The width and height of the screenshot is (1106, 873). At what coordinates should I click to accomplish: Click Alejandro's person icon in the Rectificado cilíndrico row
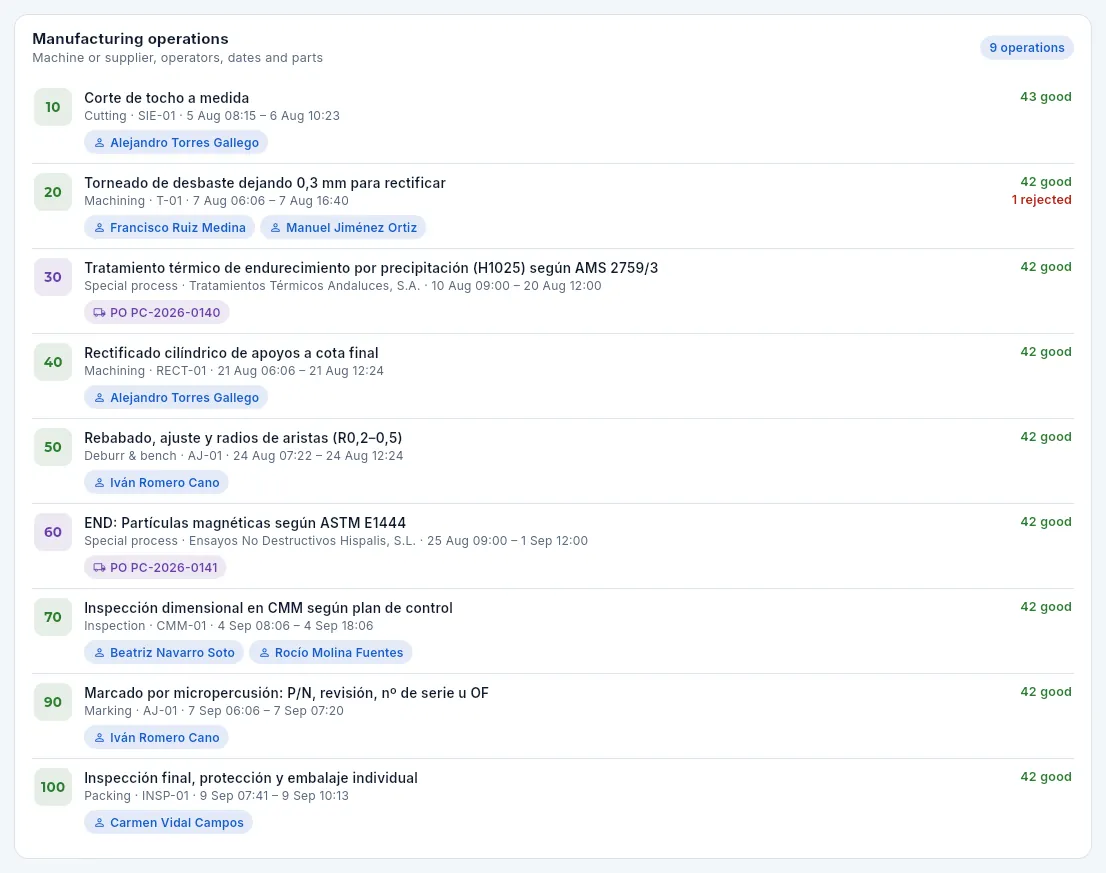[99, 398]
